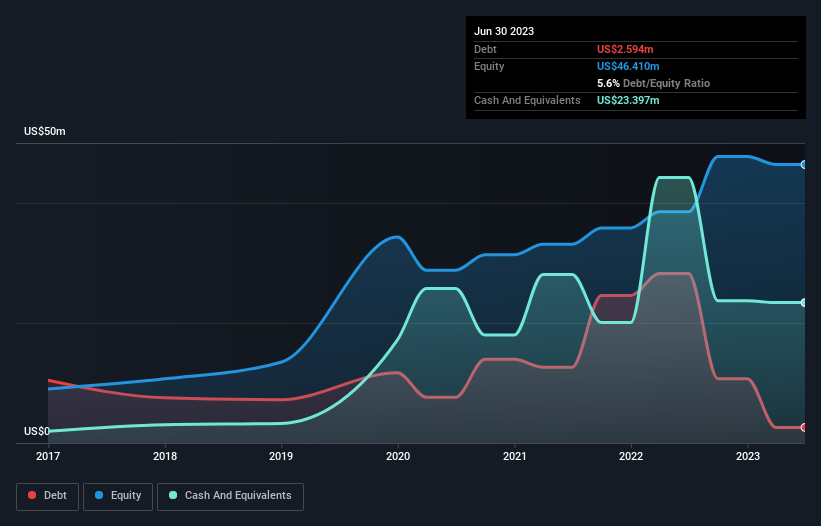821x526 pixels.
Task: Click the blue Equity endpoint marker
Action: [x=804, y=165]
